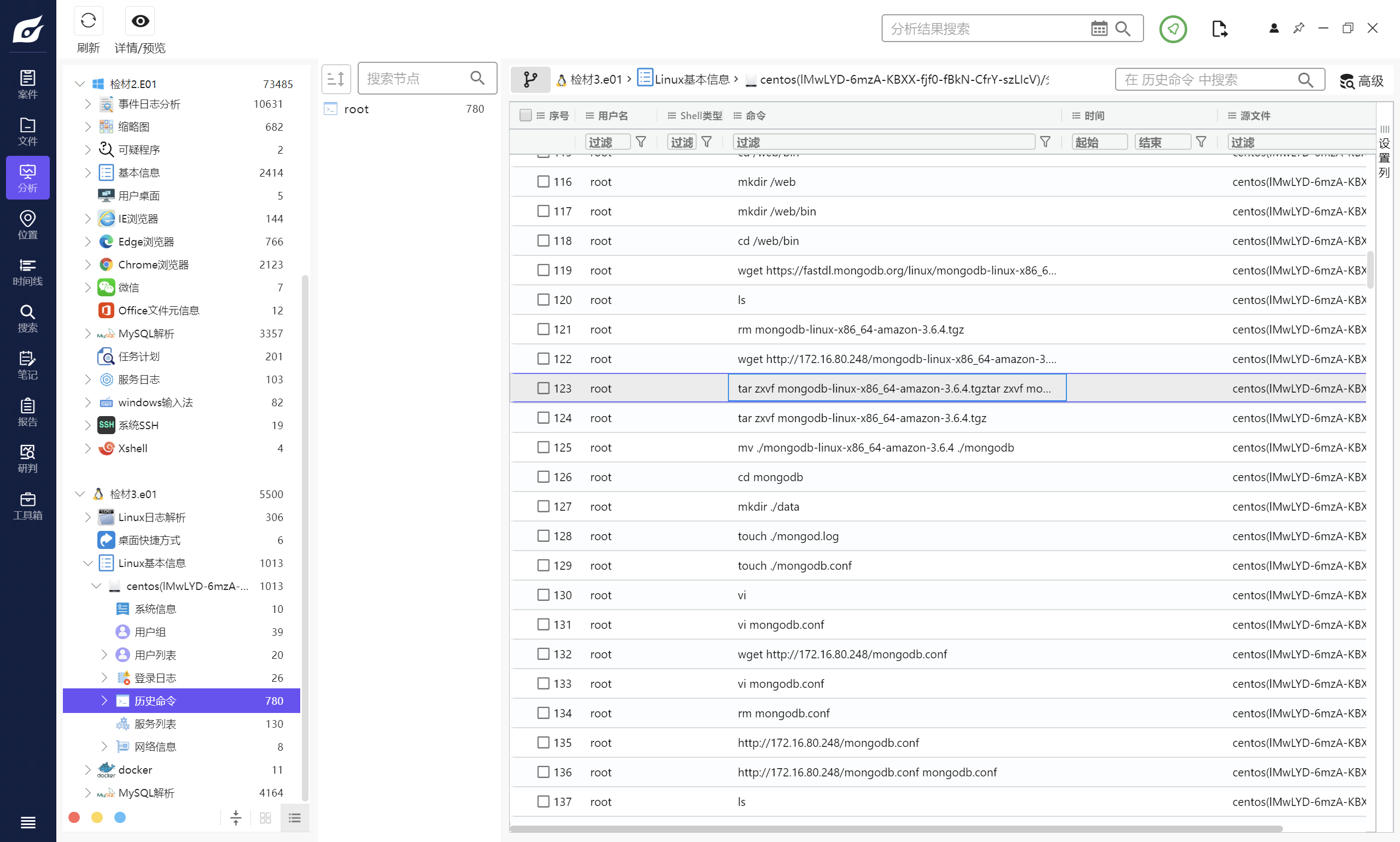Click the pin window icon

click(1298, 28)
